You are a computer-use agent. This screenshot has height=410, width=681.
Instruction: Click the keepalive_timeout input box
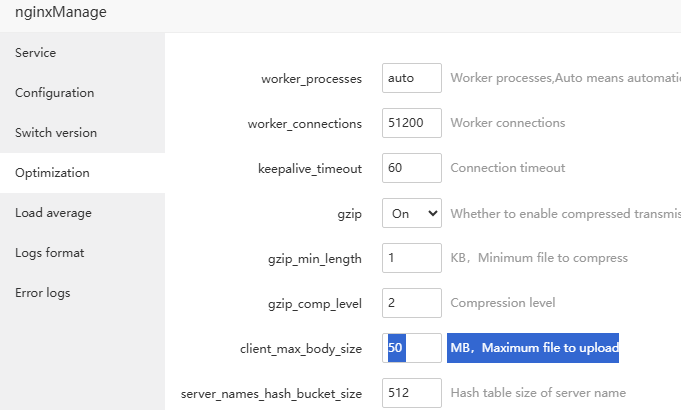coord(412,168)
